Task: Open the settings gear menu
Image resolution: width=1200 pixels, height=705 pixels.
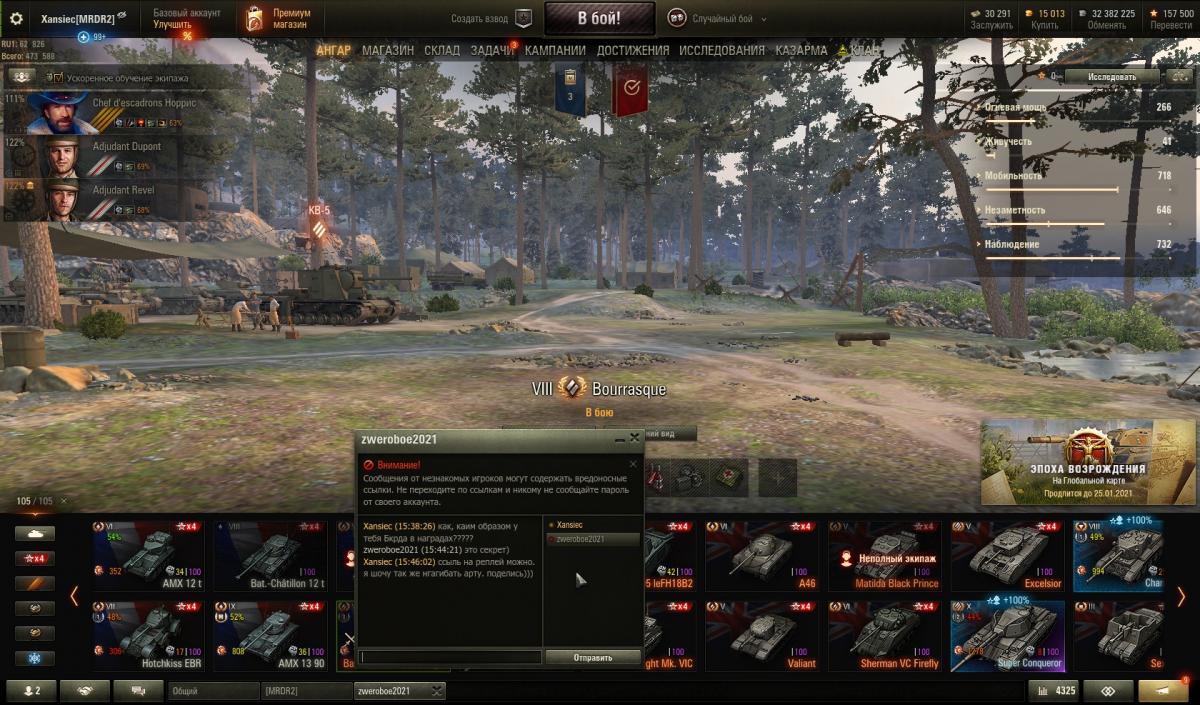Action: click(15, 18)
